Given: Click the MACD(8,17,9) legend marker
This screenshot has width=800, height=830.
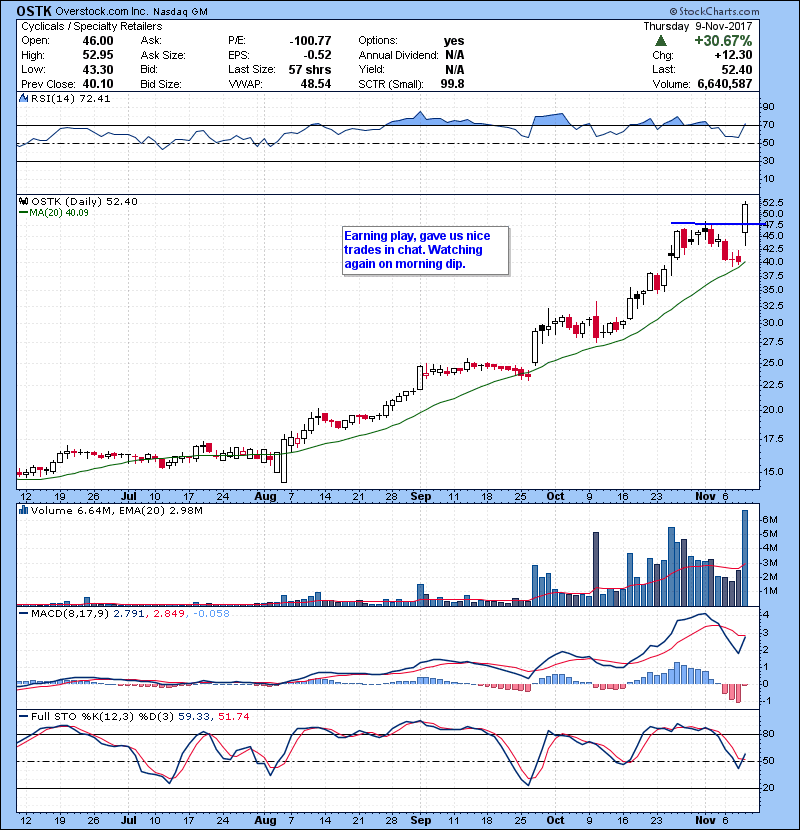Looking at the screenshot, I should (x=23, y=614).
